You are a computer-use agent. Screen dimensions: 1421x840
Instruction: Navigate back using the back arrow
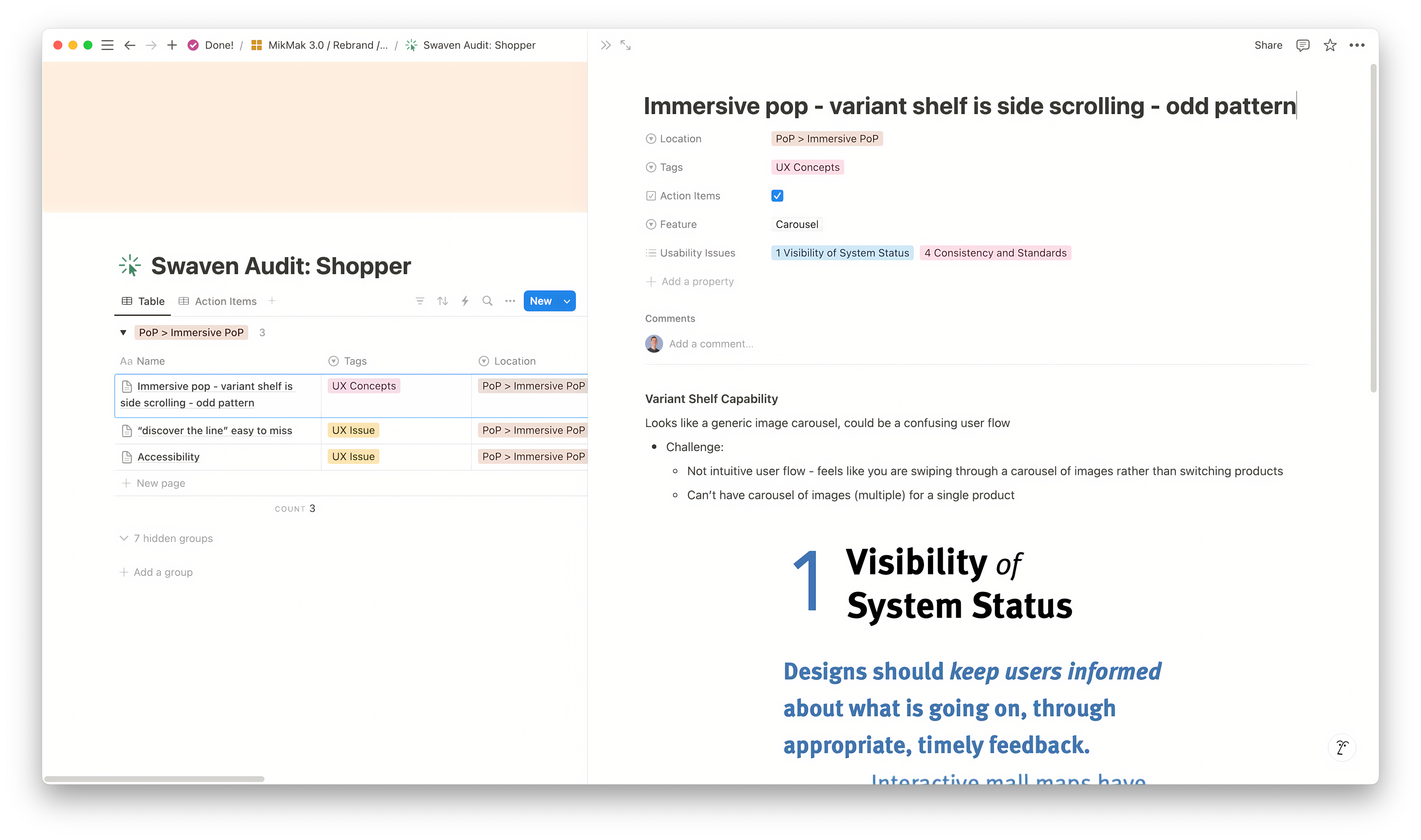130,45
